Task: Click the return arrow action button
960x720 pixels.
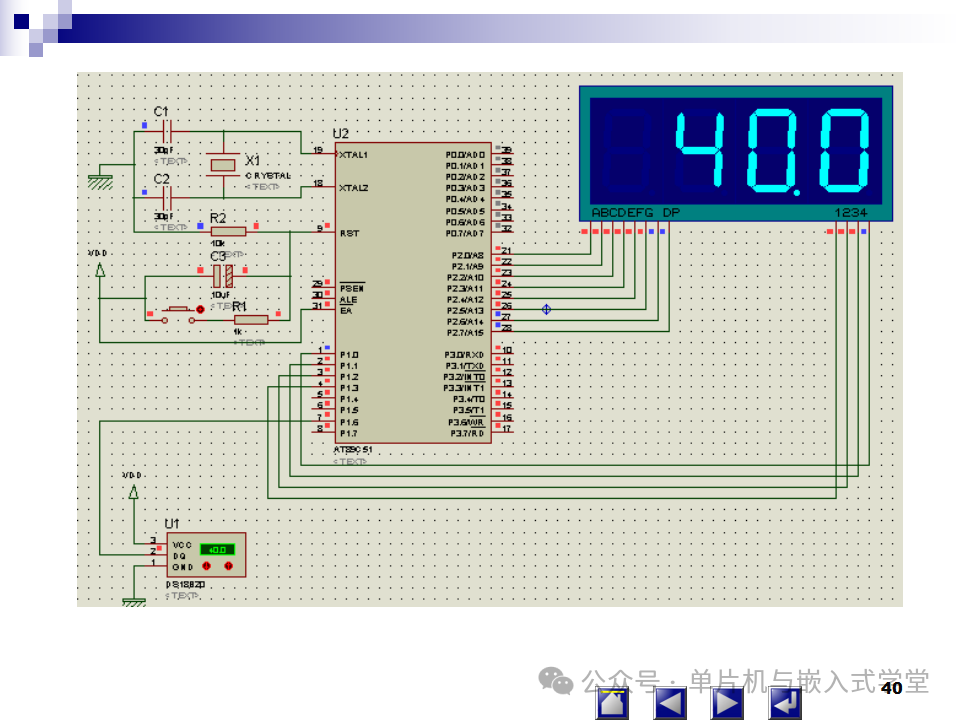Action: pyautogui.click(x=784, y=703)
